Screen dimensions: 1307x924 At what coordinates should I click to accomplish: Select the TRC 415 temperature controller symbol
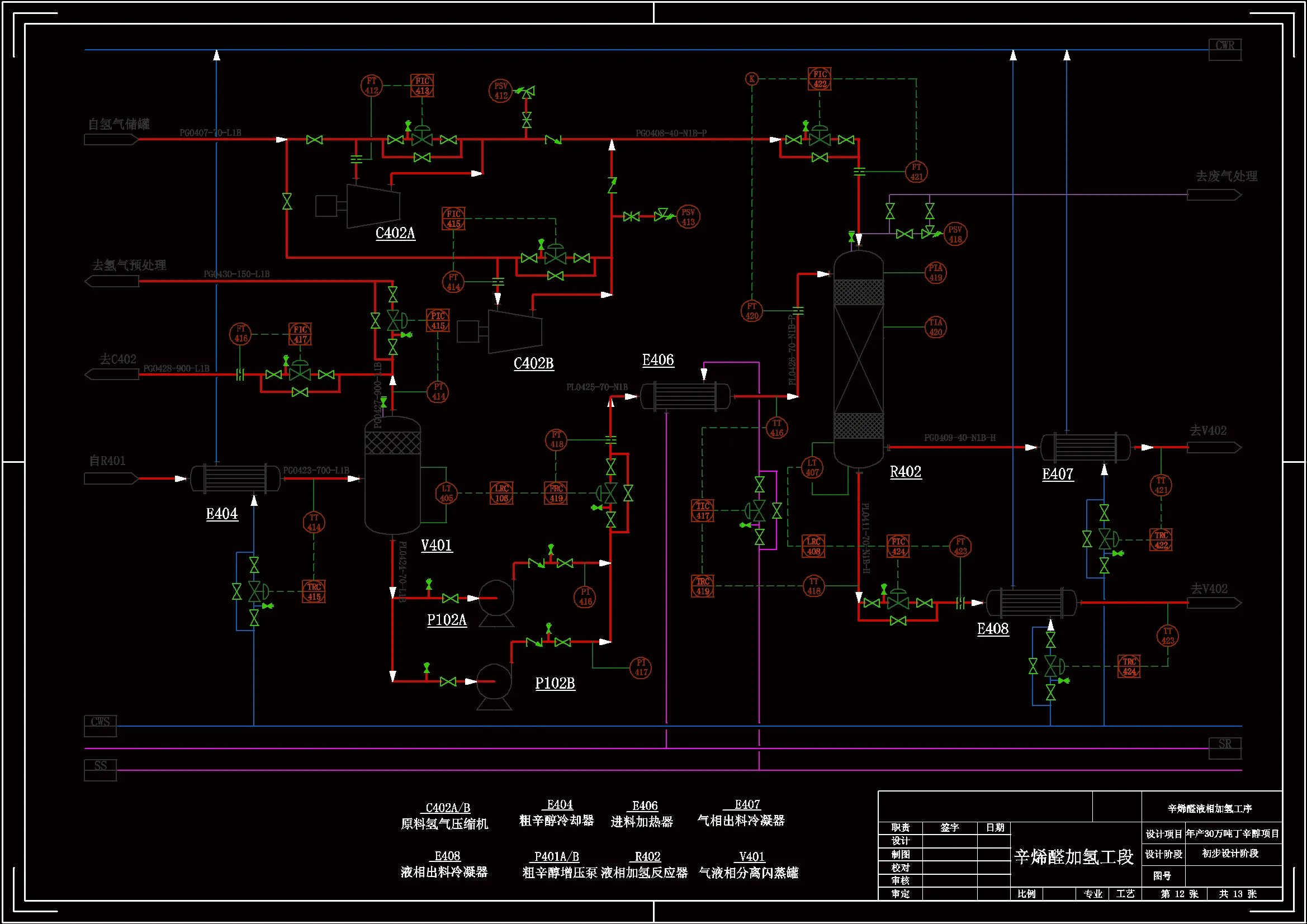[x=314, y=592]
